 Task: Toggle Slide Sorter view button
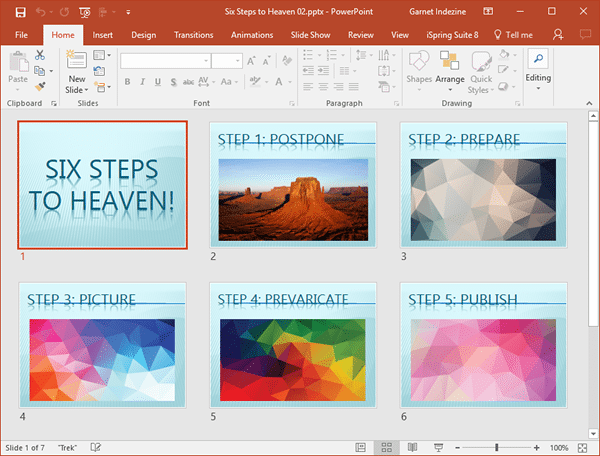[x=385, y=446]
